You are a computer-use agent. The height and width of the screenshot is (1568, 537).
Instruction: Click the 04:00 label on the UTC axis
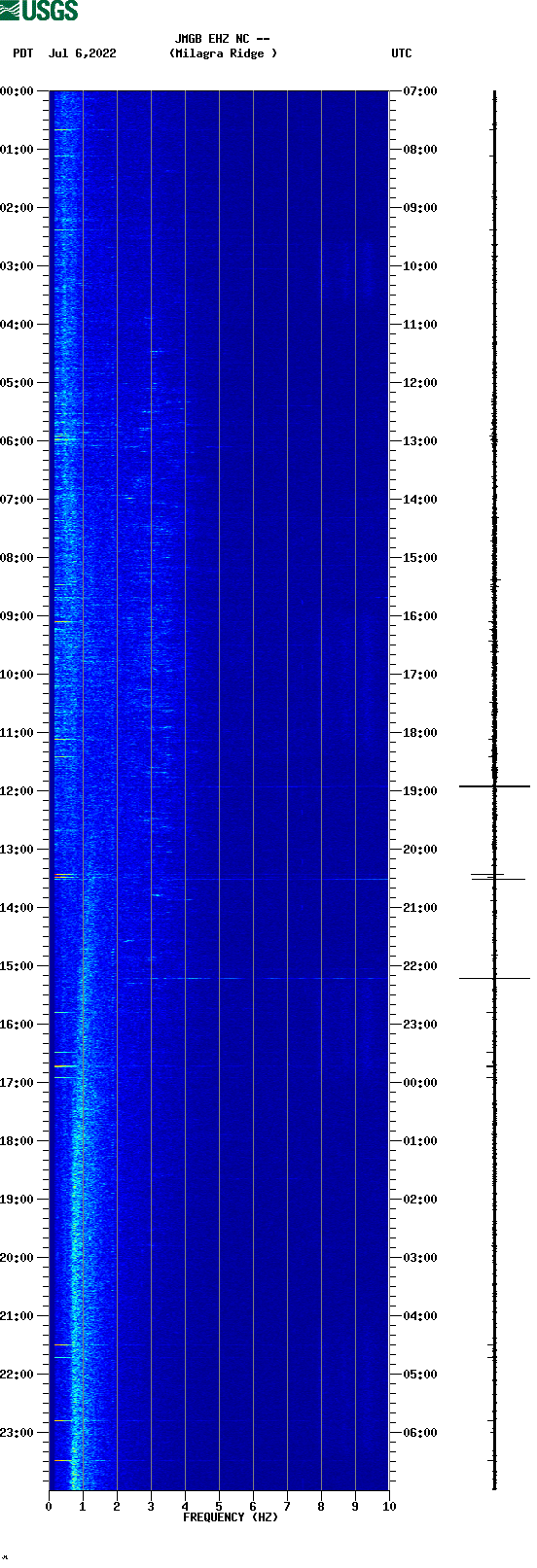pos(420,1316)
